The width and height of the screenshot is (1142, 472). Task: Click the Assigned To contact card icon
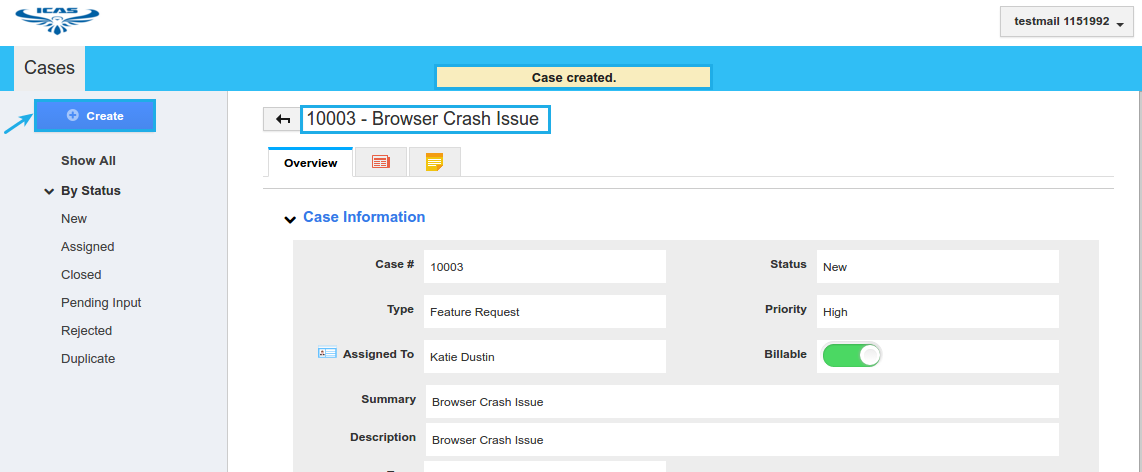click(x=327, y=353)
